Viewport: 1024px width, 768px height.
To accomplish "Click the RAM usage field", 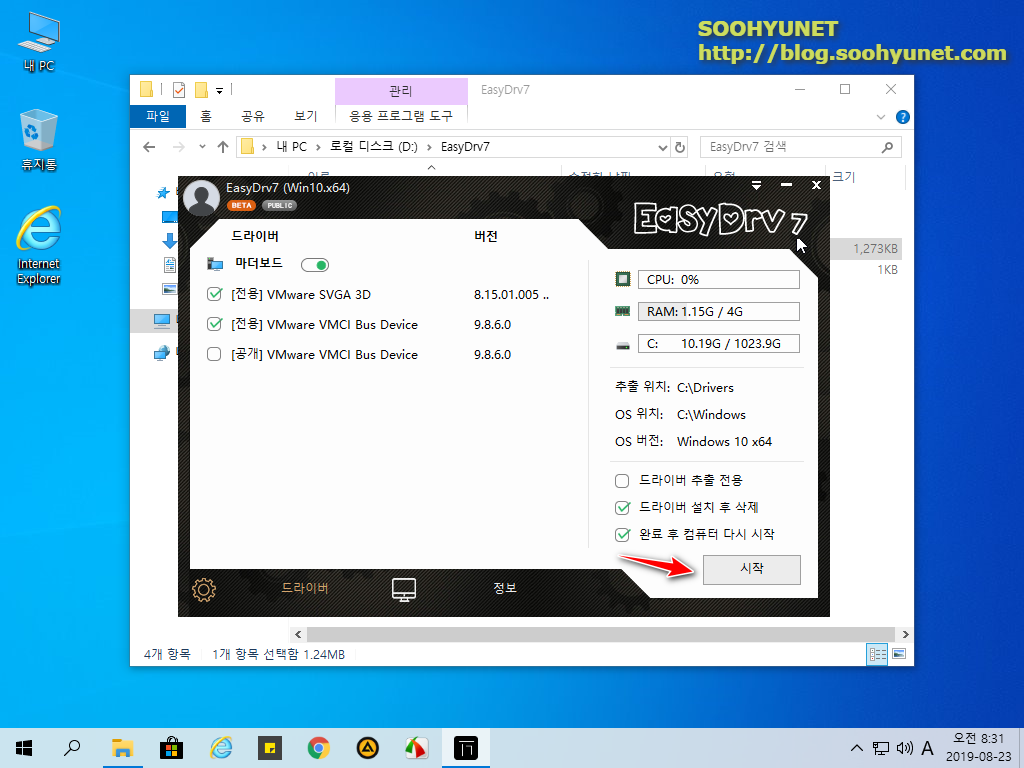I will (718, 312).
